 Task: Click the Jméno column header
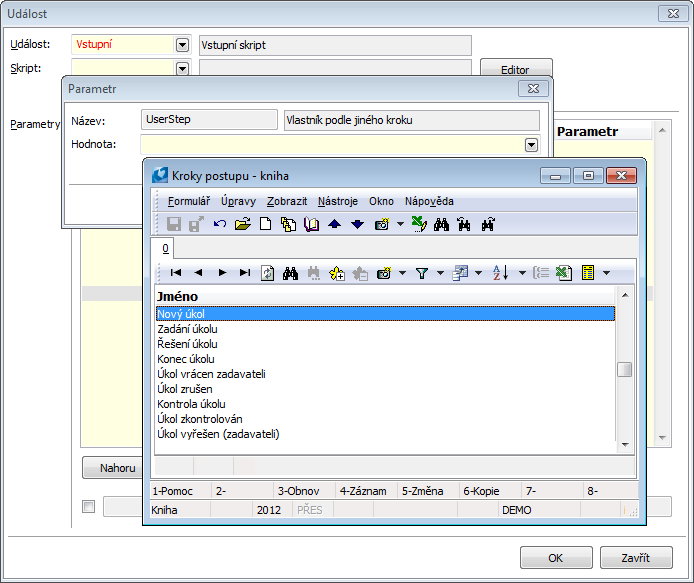[x=385, y=296]
